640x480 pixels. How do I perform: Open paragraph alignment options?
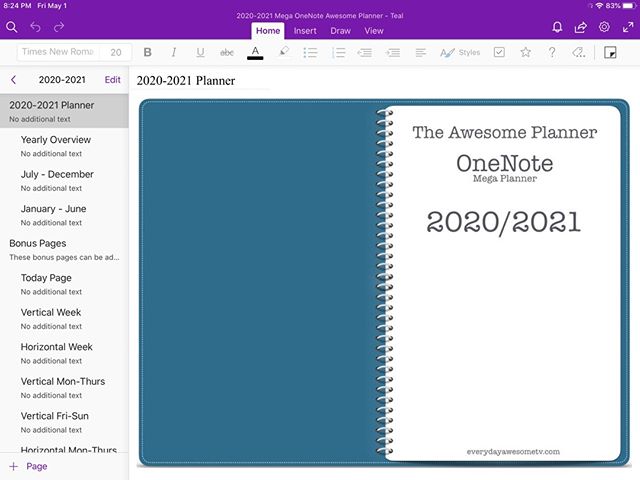[x=421, y=53]
